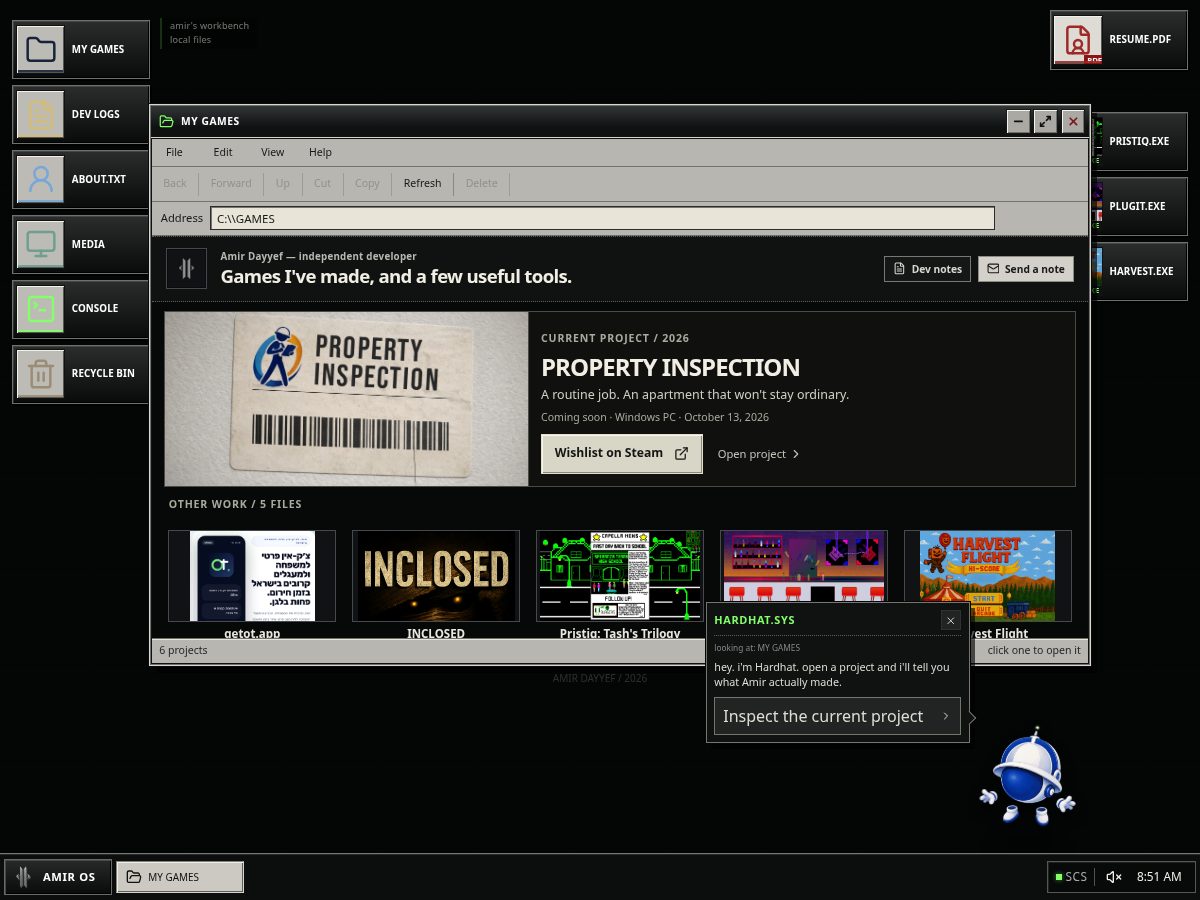1200x900 pixels.
Task: Open the View menu
Action: coord(273,152)
